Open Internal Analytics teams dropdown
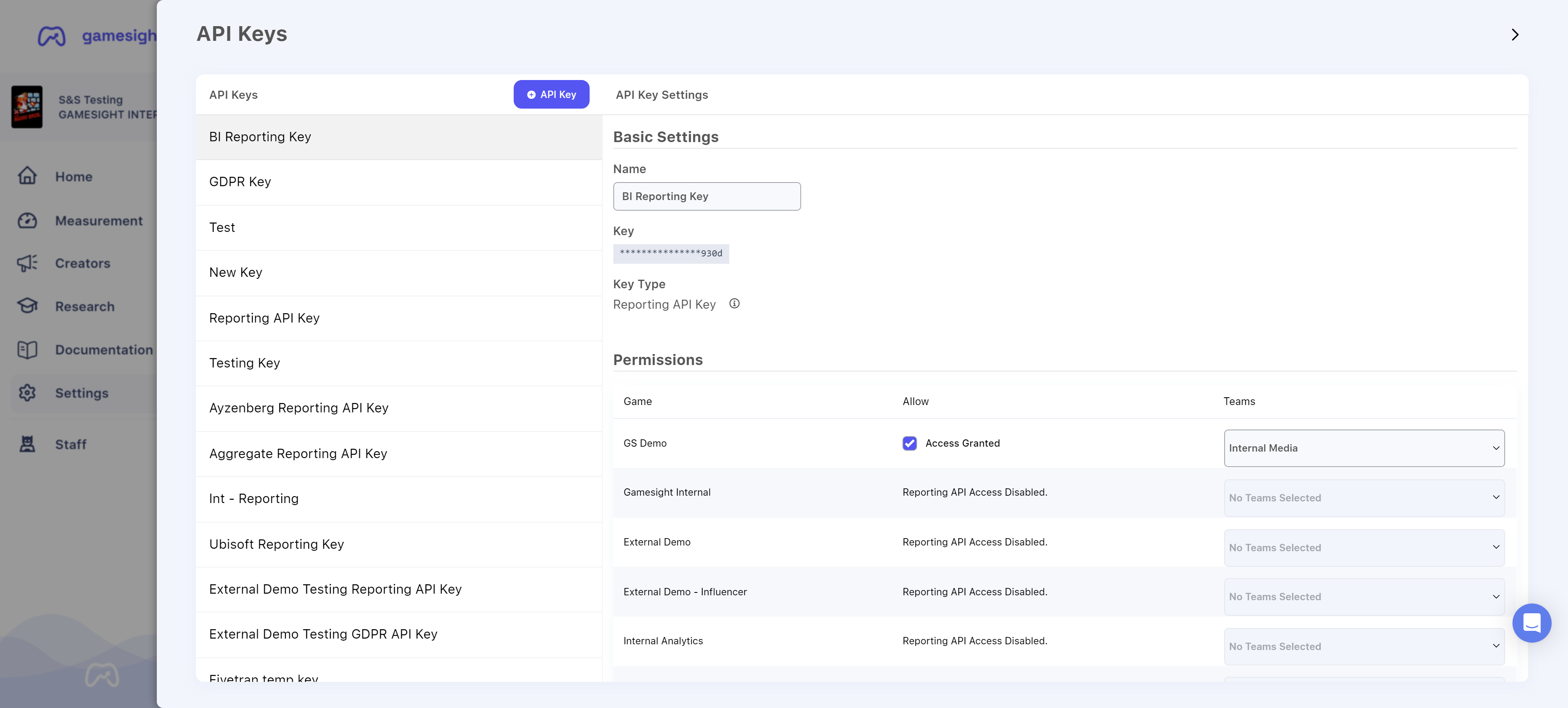1568x708 pixels. [1364, 646]
